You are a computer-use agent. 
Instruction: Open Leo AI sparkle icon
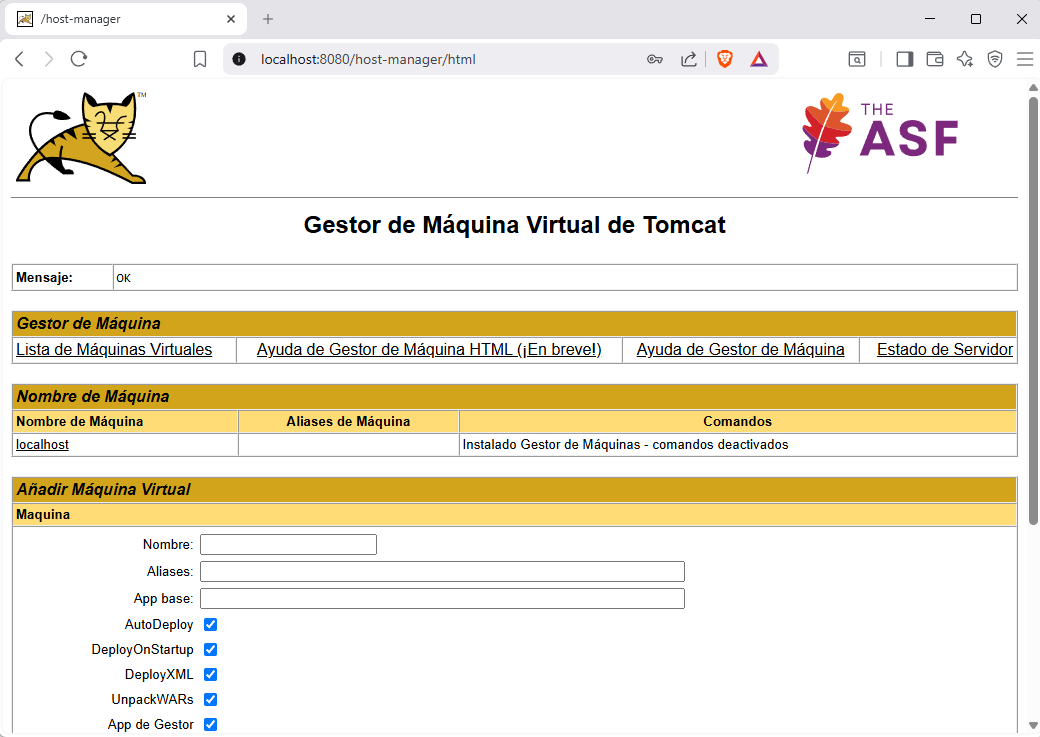point(964,59)
